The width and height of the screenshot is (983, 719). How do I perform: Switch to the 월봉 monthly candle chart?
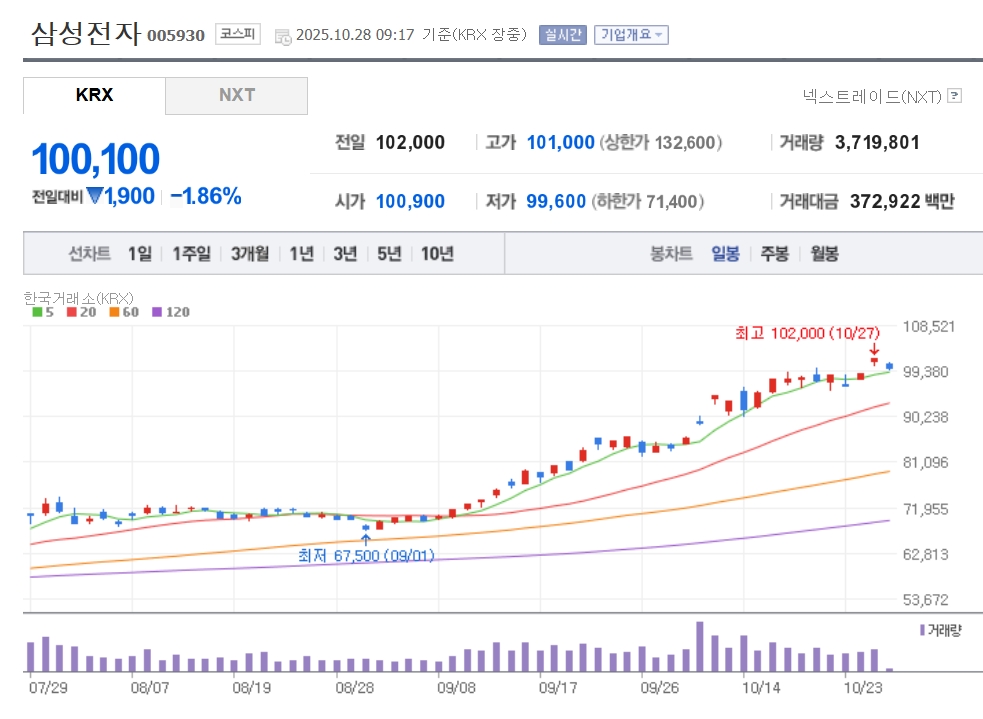pos(824,254)
